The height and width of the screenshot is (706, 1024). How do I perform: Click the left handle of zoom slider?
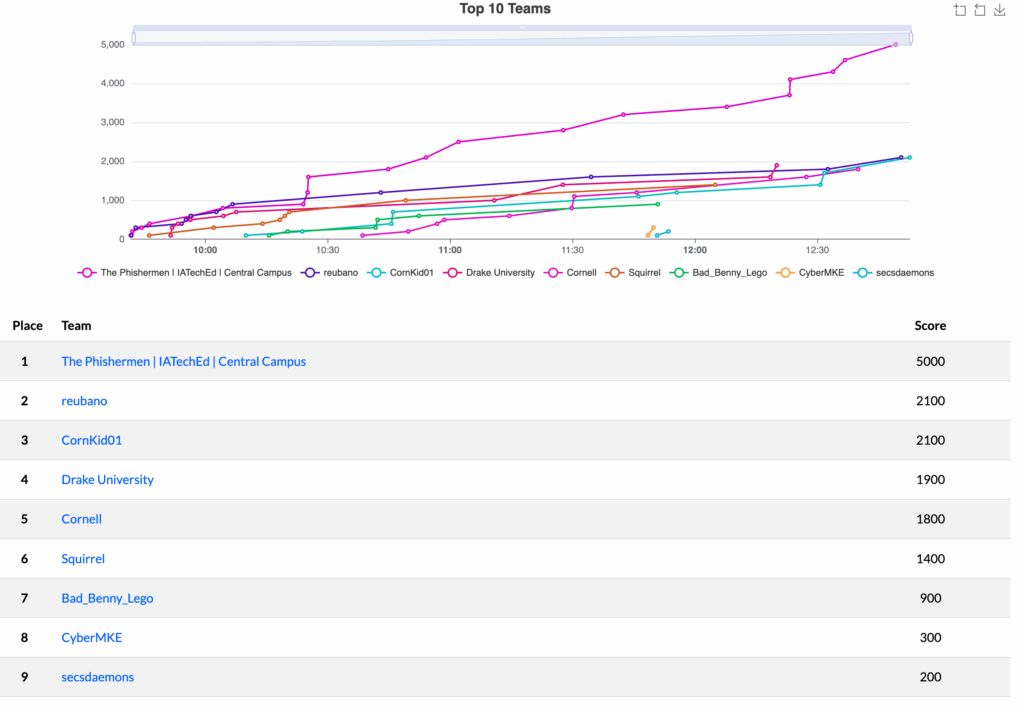tap(133, 37)
